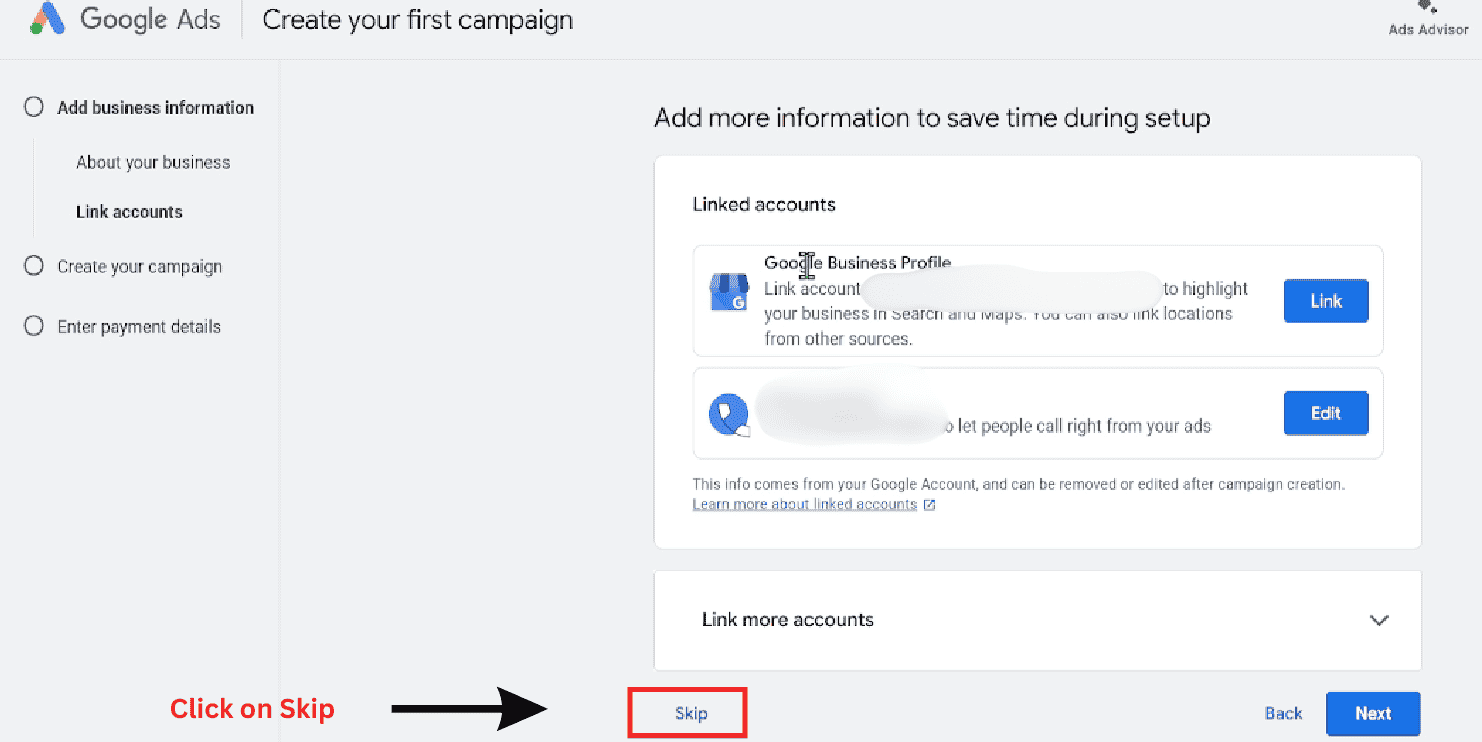The image size is (1482, 742).
Task: Click the Learn more about linked accounts link
Action: (x=805, y=503)
